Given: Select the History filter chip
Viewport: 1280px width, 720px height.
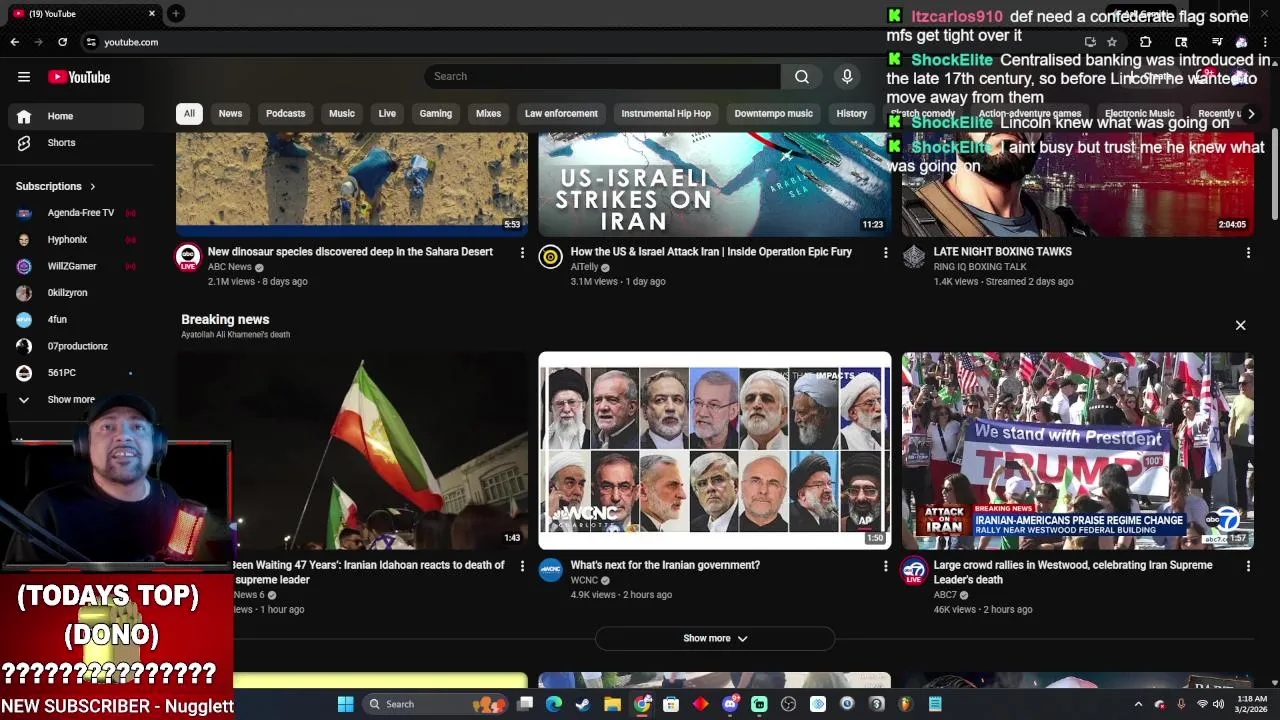Looking at the screenshot, I should [x=852, y=113].
